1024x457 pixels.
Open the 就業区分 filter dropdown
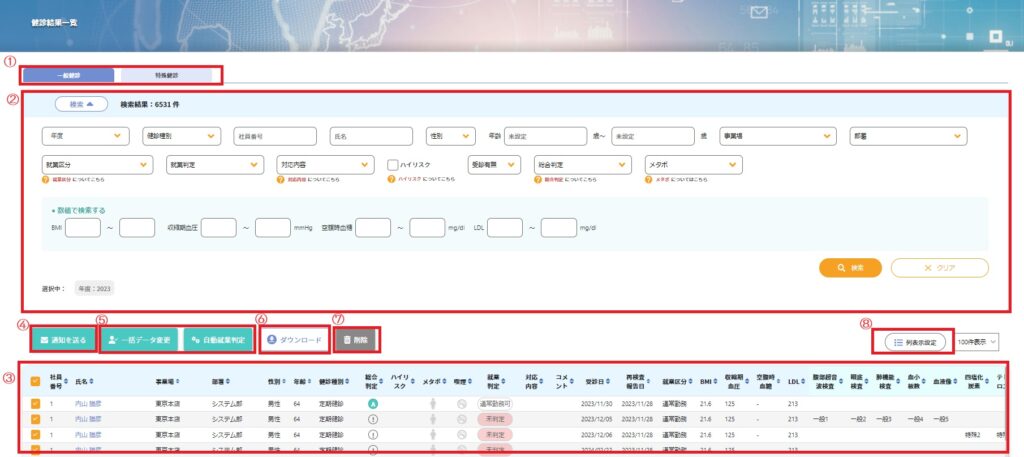point(97,165)
